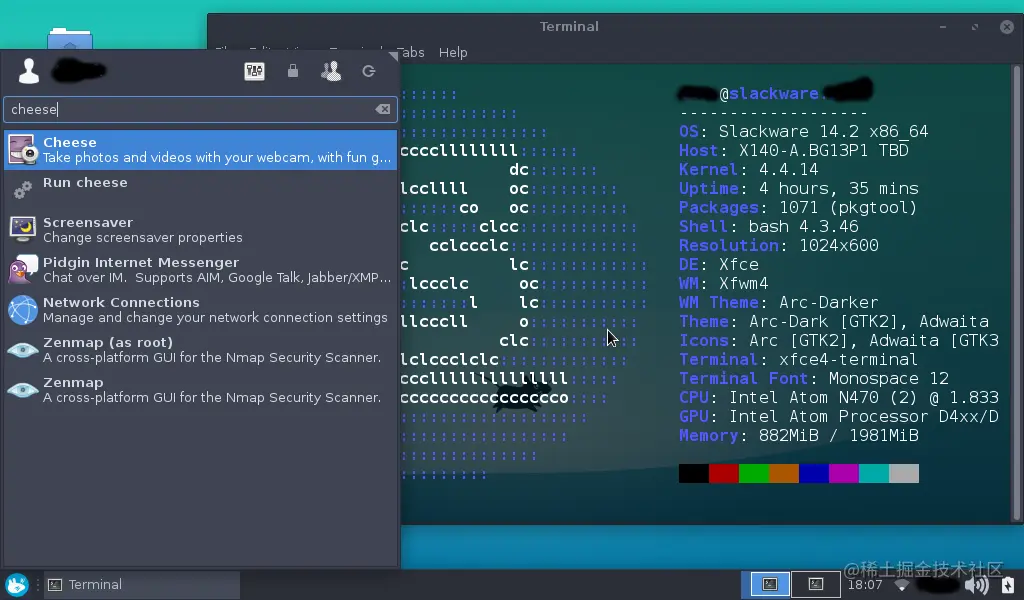Click the 18:07 panel clock
The width and height of the screenshot is (1024, 600).
tap(865, 585)
